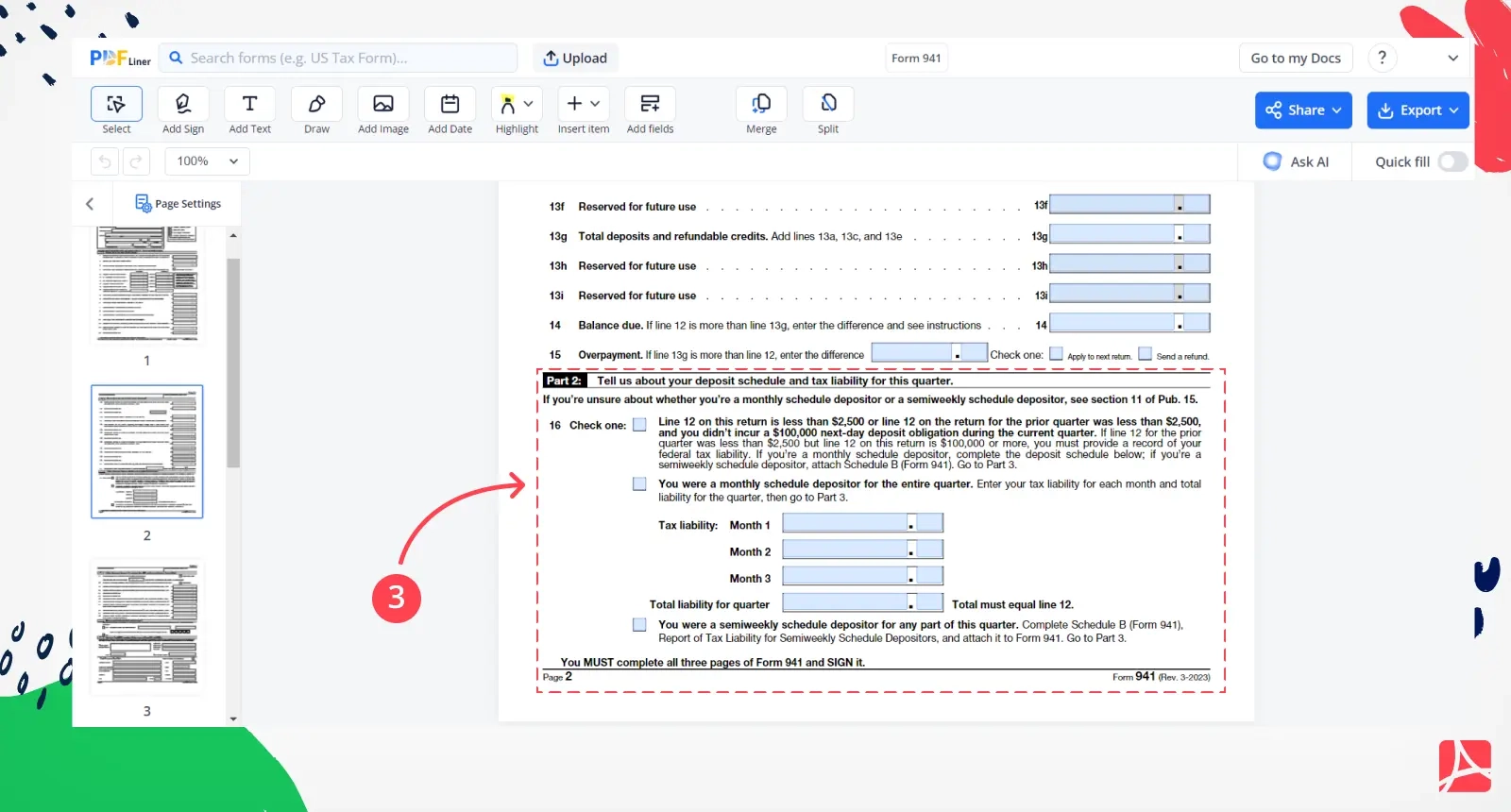This screenshot has width=1511, height=812.
Task: Click the Upload button
Action: (575, 58)
